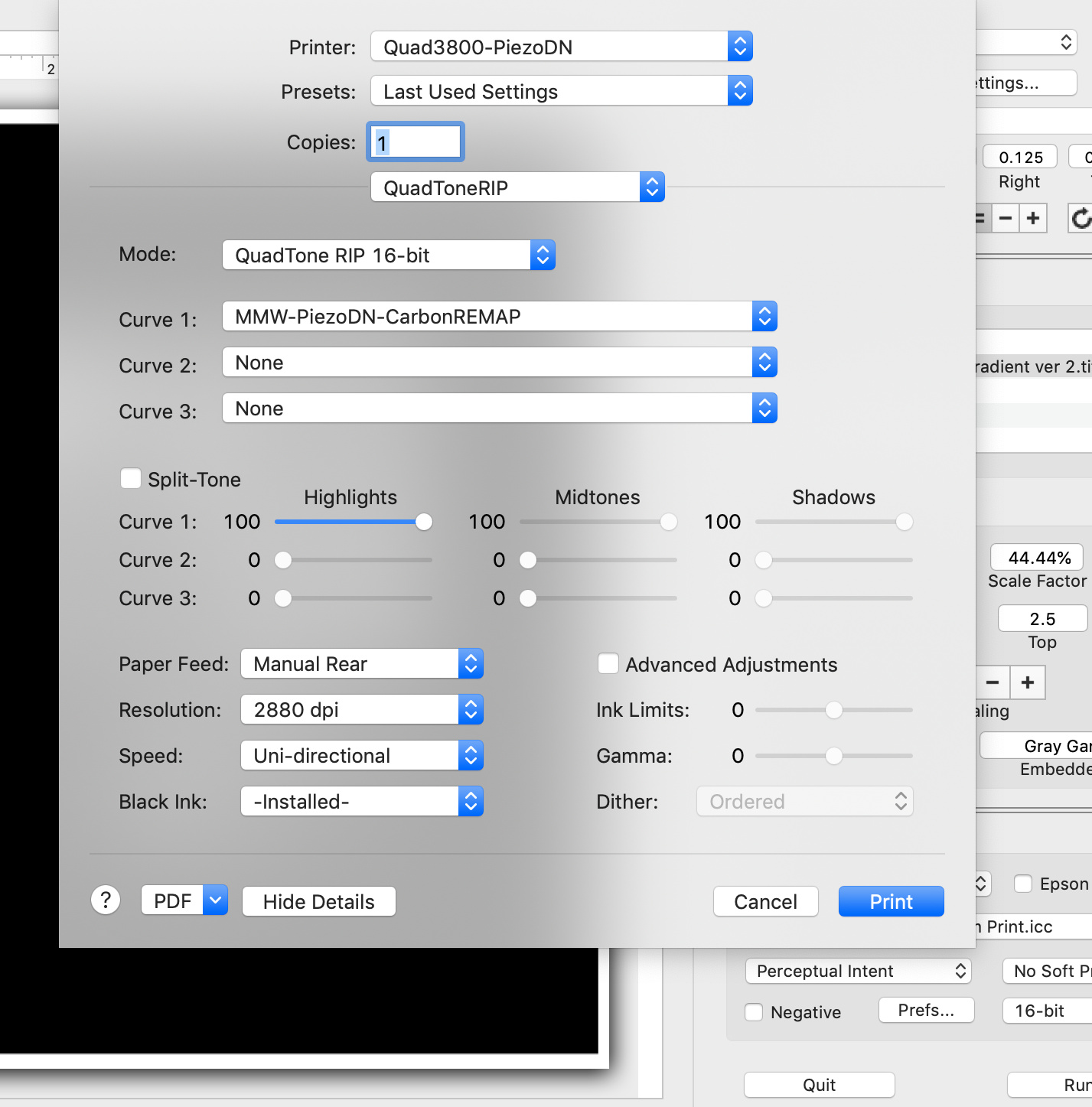Enable the Split-Tone checkbox
The width and height of the screenshot is (1092, 1107).
pyautogui.click(x=131, y=479)
